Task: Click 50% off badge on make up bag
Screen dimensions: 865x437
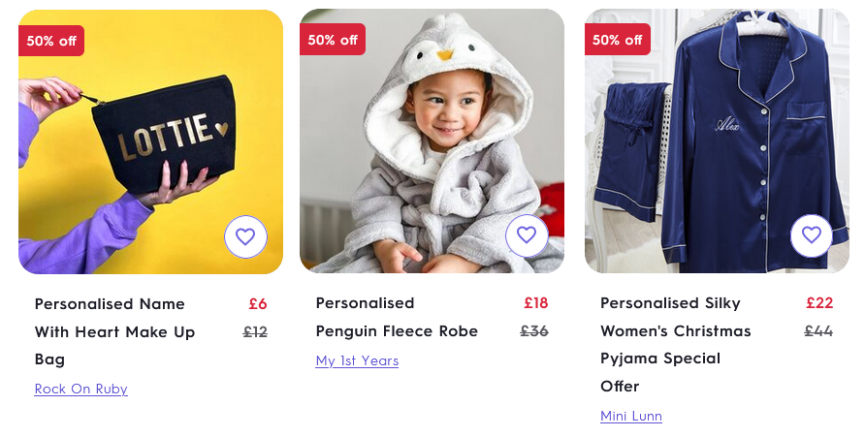Action: 51,41
